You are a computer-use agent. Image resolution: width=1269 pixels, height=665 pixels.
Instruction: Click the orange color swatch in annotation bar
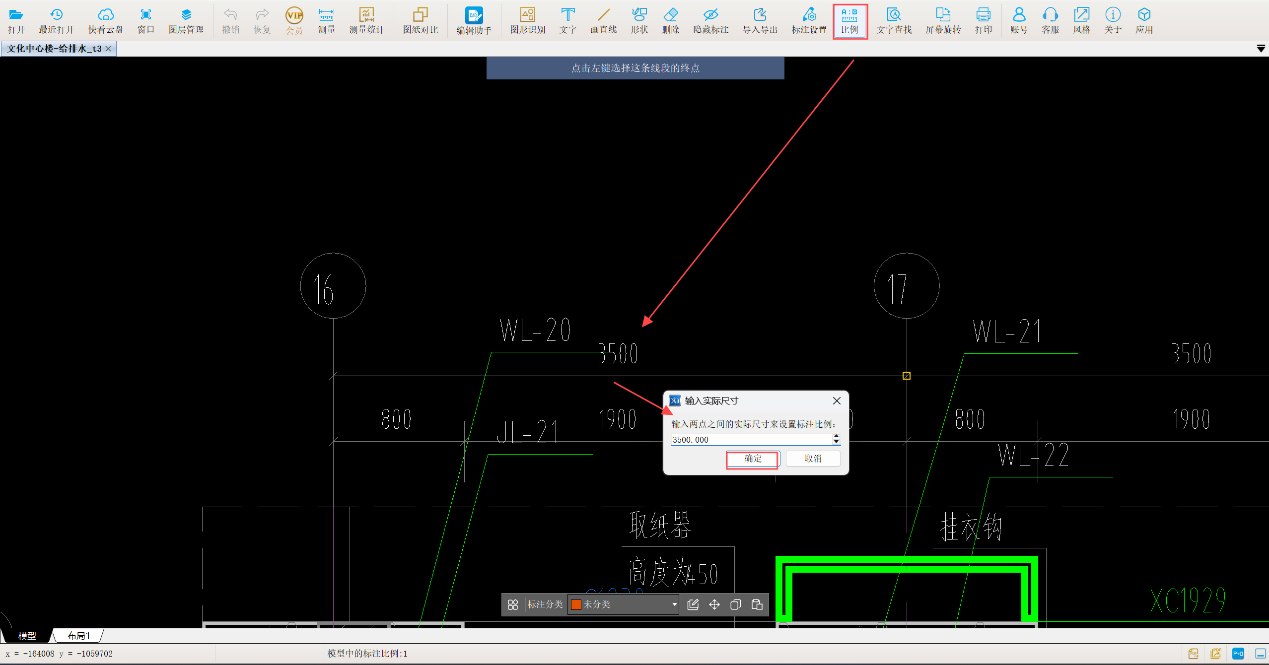tap(576, 605)
